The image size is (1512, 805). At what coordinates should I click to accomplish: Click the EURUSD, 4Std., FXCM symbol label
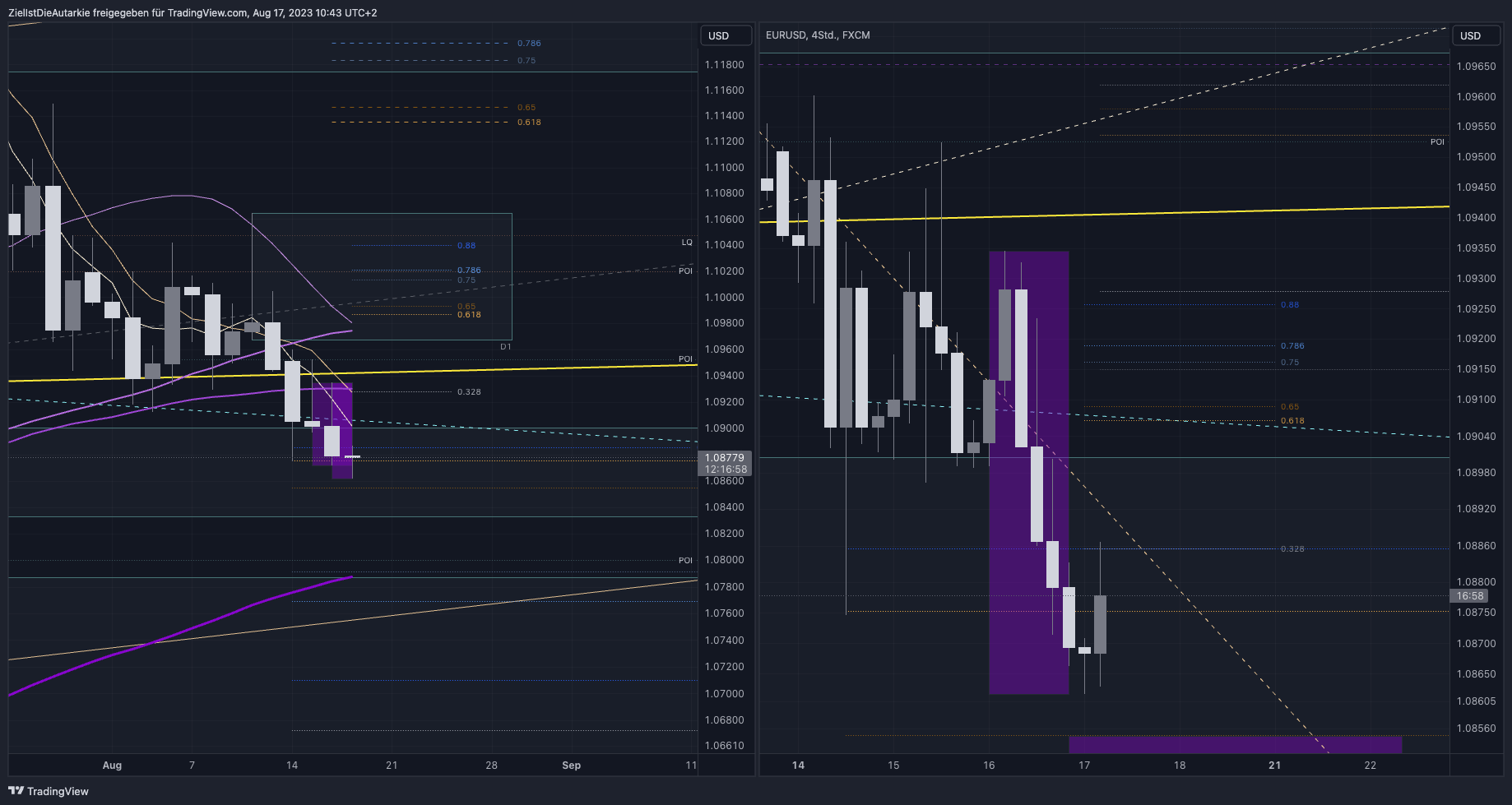[818, 35]
